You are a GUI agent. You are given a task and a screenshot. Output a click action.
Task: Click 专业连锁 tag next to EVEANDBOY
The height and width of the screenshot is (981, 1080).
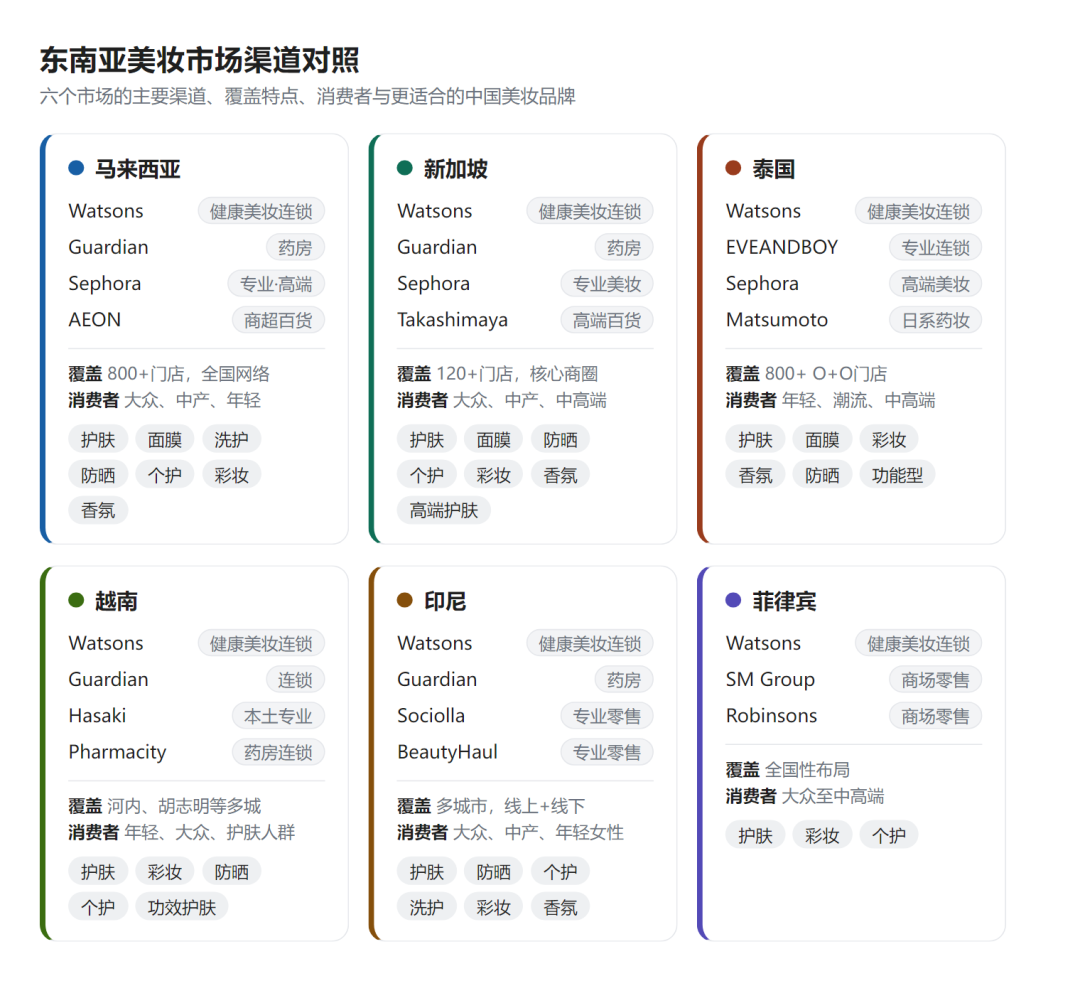tap(935, 248)
